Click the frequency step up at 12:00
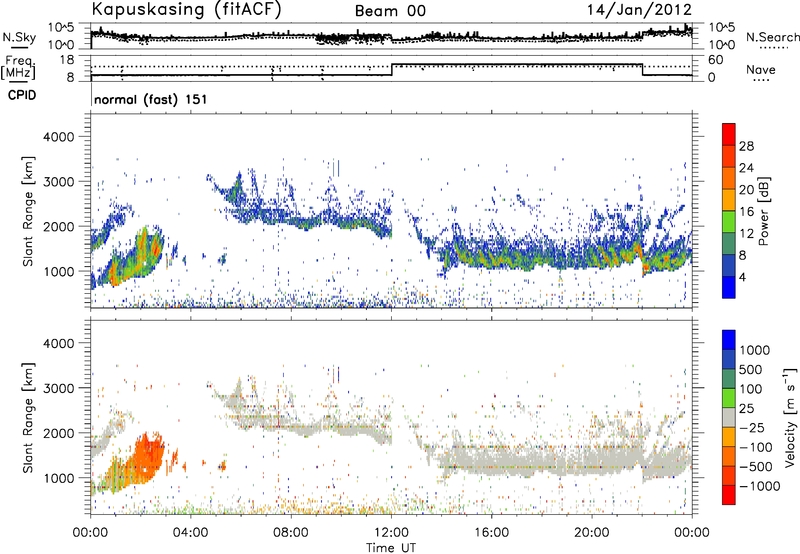The height and width of the screenshot is (554, 800). click(392, 70)
